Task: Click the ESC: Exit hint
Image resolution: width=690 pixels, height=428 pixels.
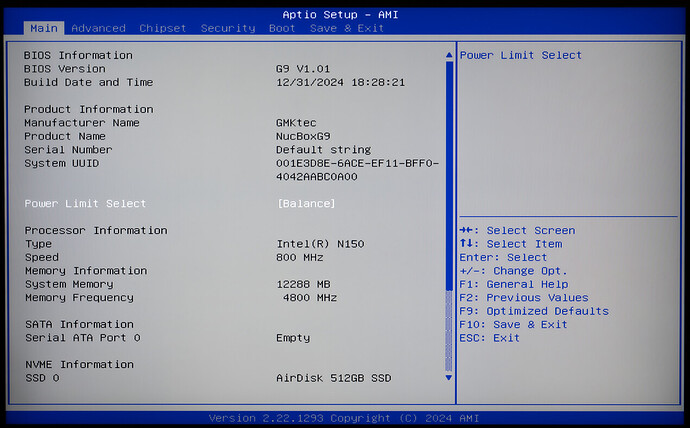Action: (x=489, y=338)
